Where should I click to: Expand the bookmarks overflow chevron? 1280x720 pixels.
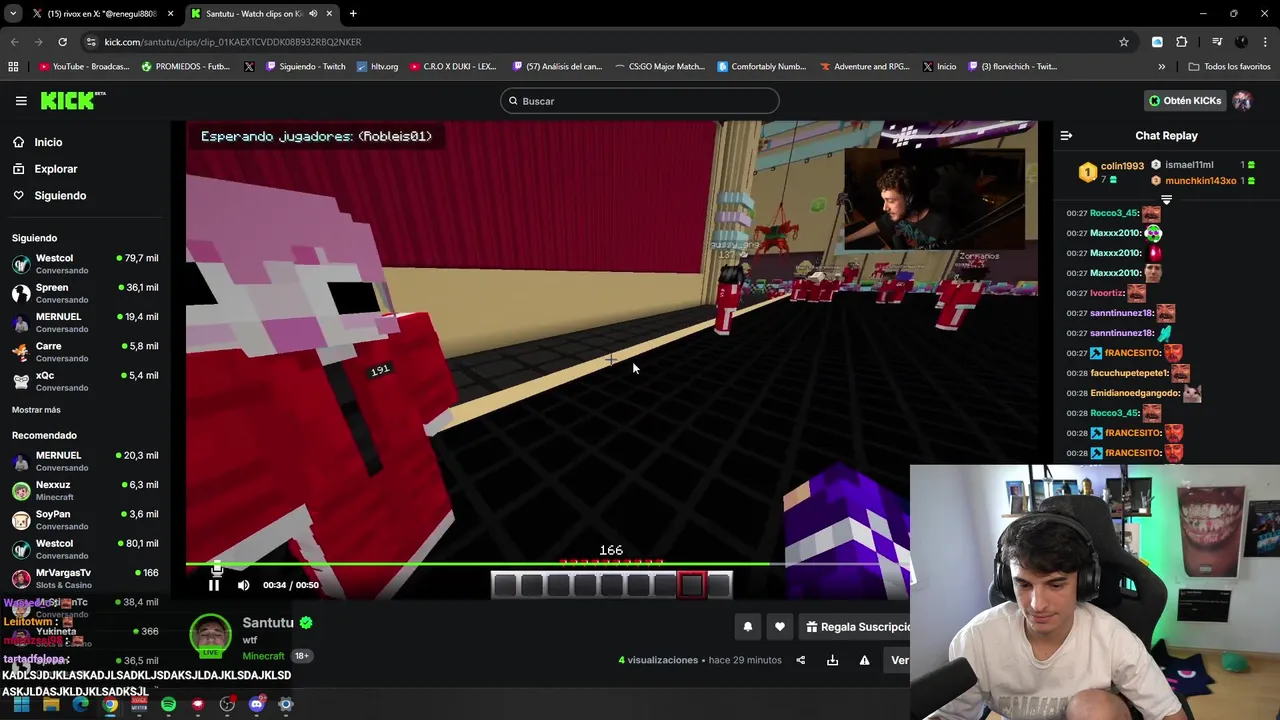click(1162, 67)
